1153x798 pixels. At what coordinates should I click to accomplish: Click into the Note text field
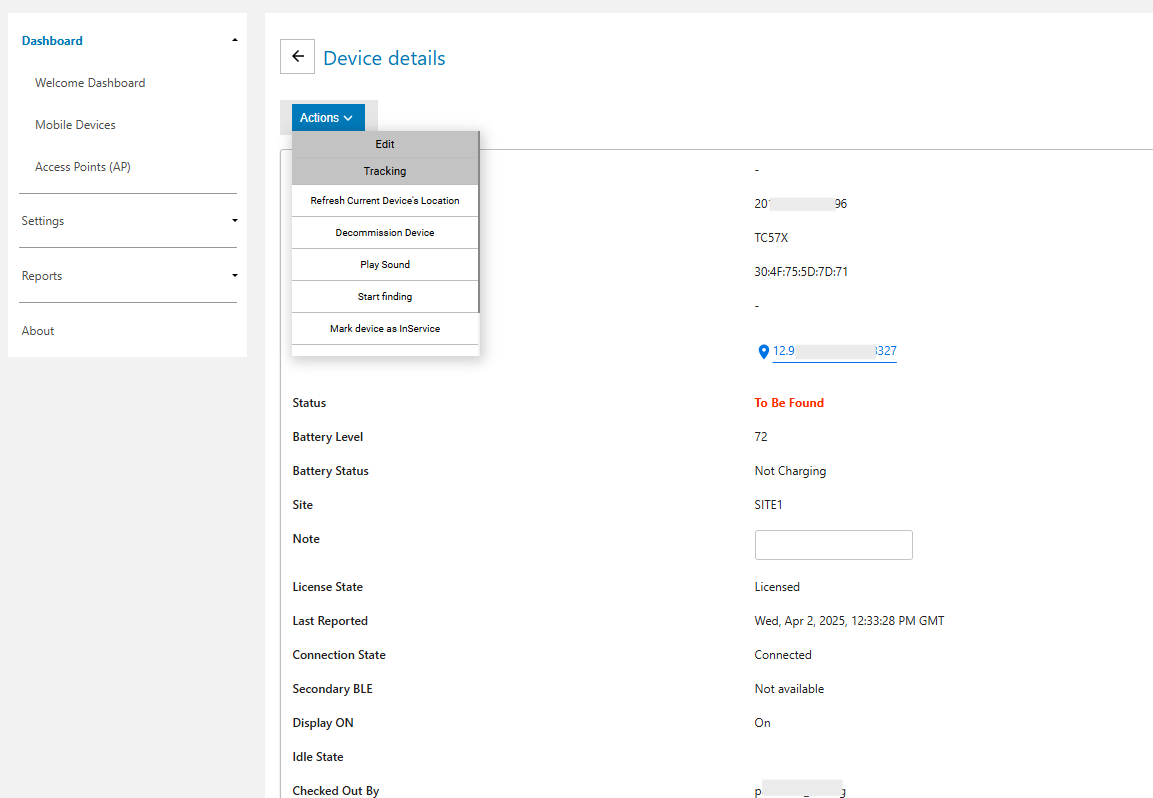click(x=833, y=545)
